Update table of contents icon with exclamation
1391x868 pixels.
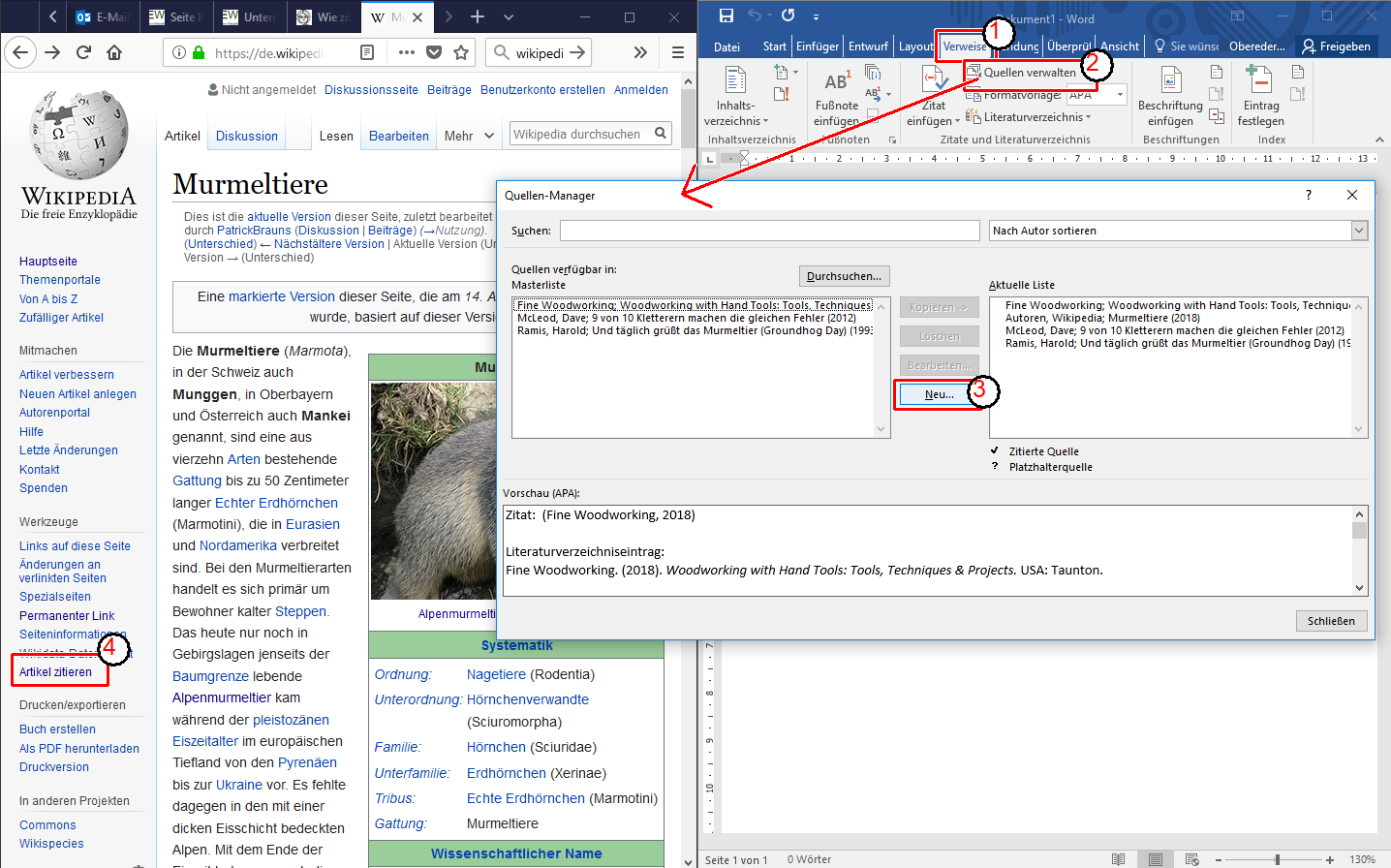click(782, 94)
